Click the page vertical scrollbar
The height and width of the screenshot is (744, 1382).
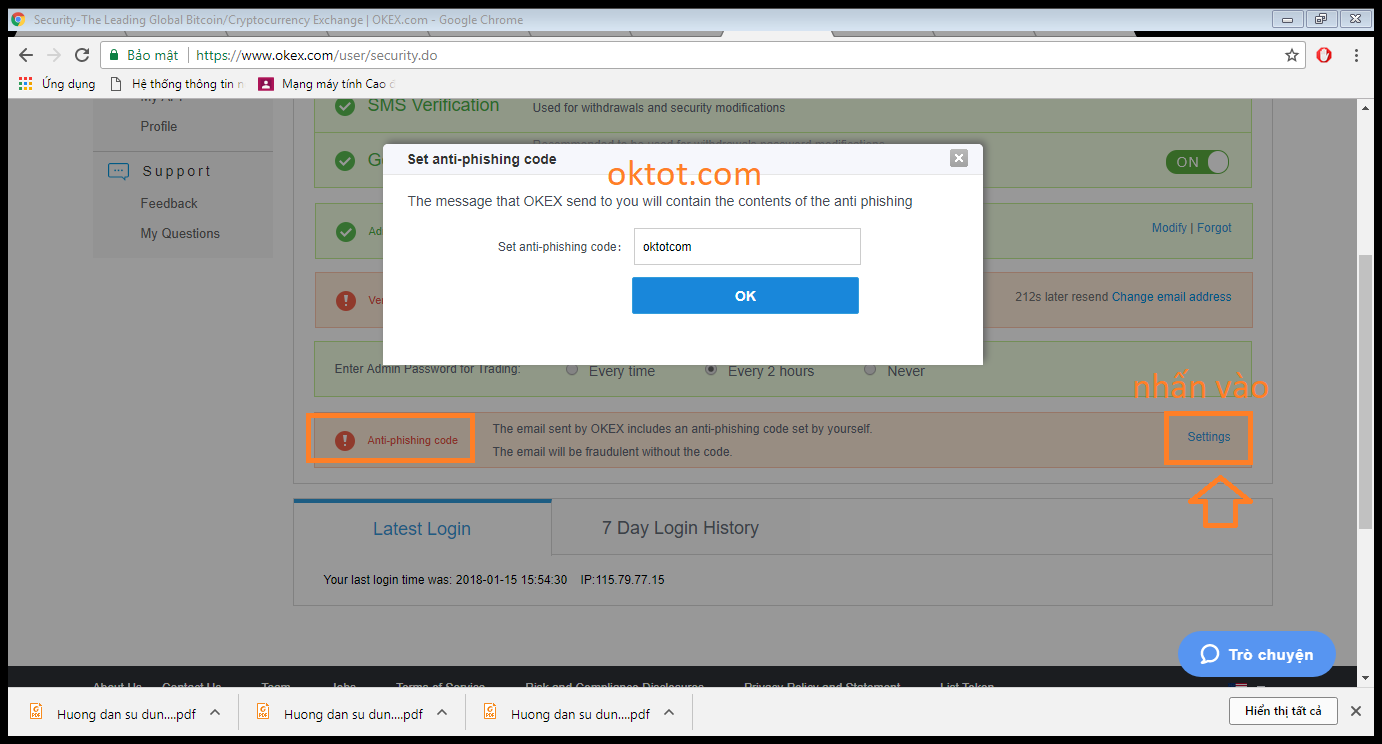[x=1365, y=390]
